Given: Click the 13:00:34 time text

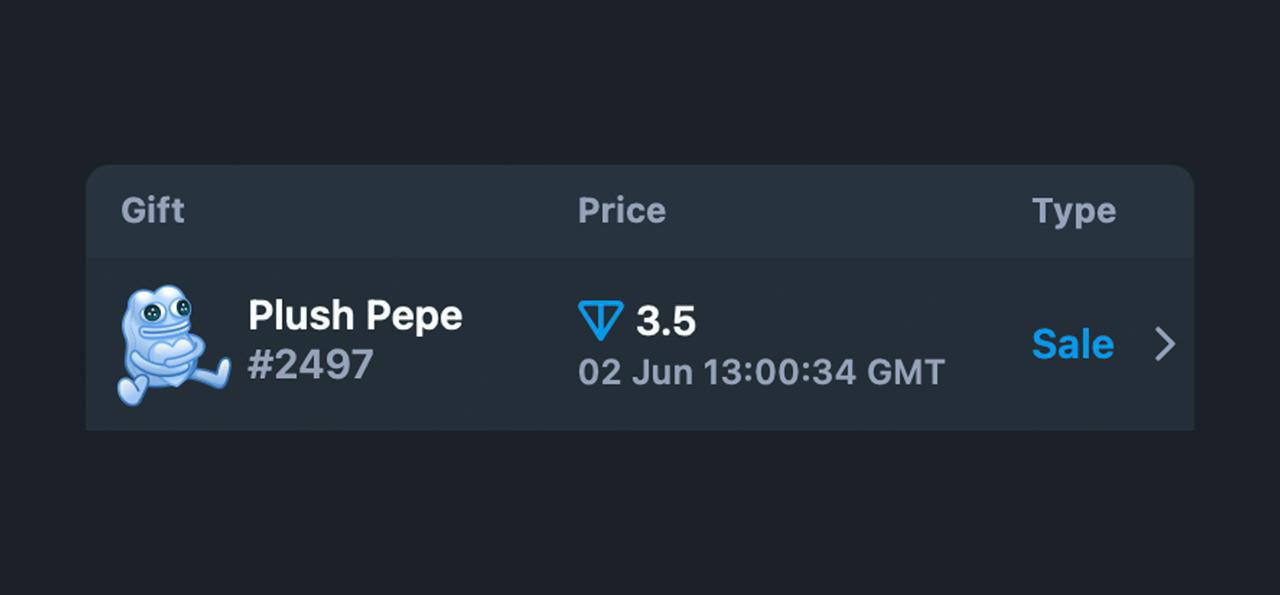Looking at the screenshot, I should (x=780, y=373).
